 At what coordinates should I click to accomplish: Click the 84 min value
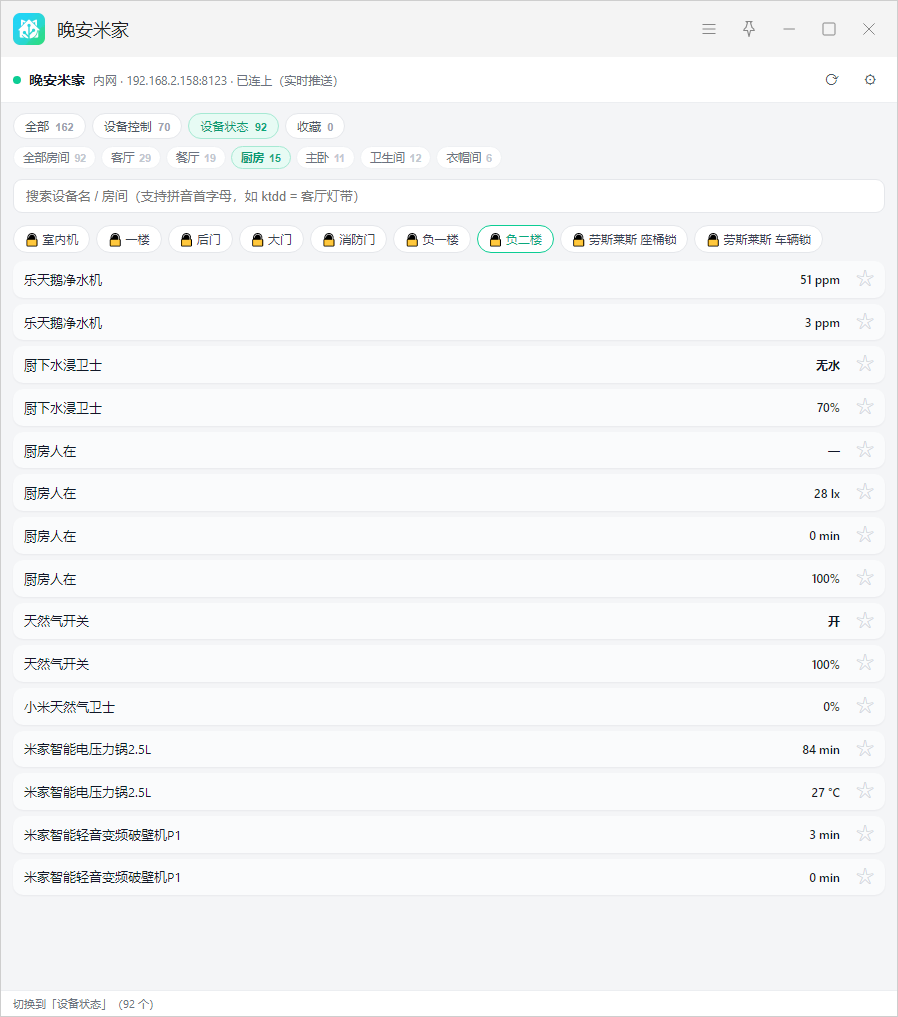[821, 750]
